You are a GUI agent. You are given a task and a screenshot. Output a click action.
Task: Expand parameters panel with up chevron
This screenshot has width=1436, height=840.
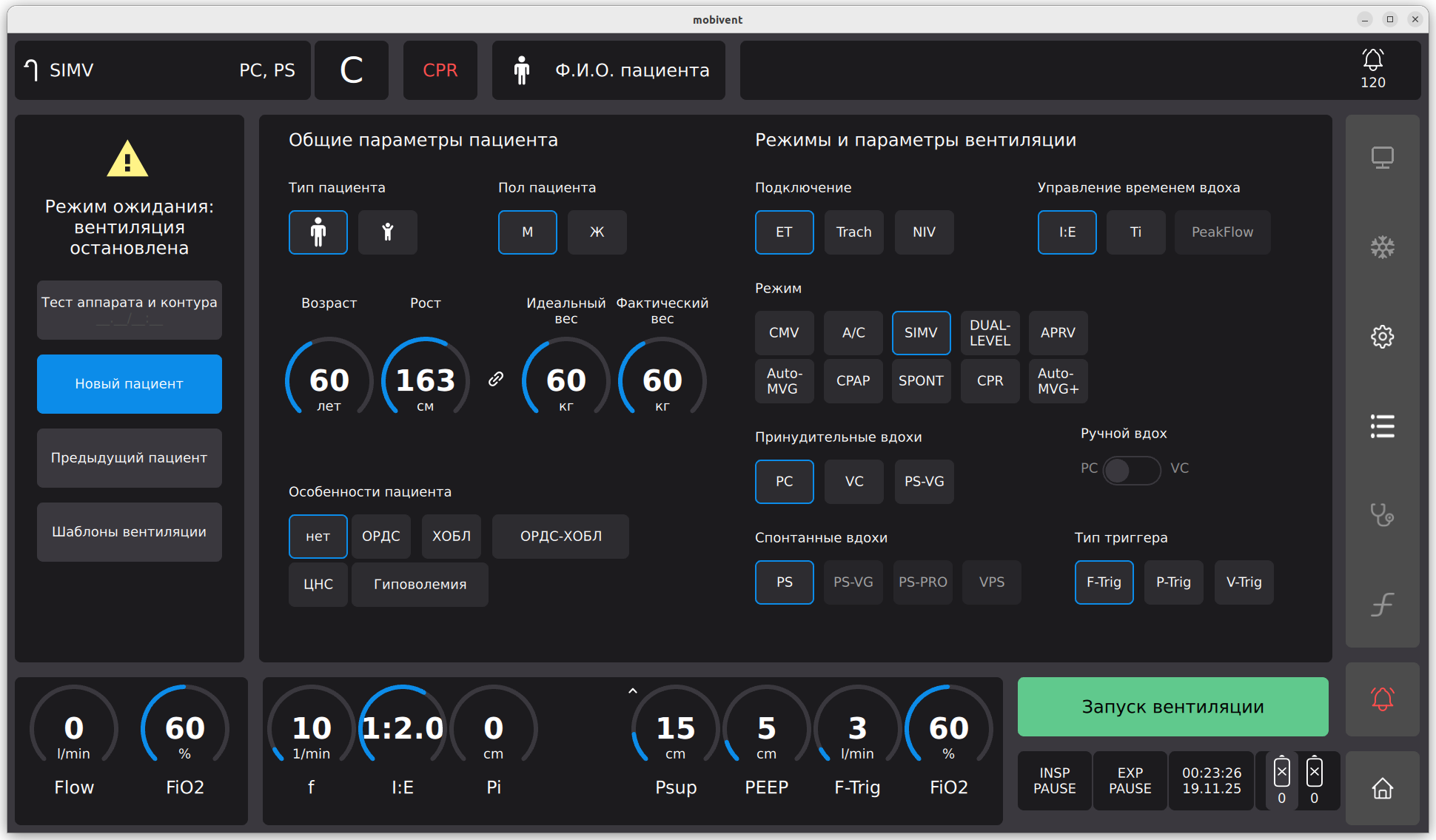[x=632, y=691]
